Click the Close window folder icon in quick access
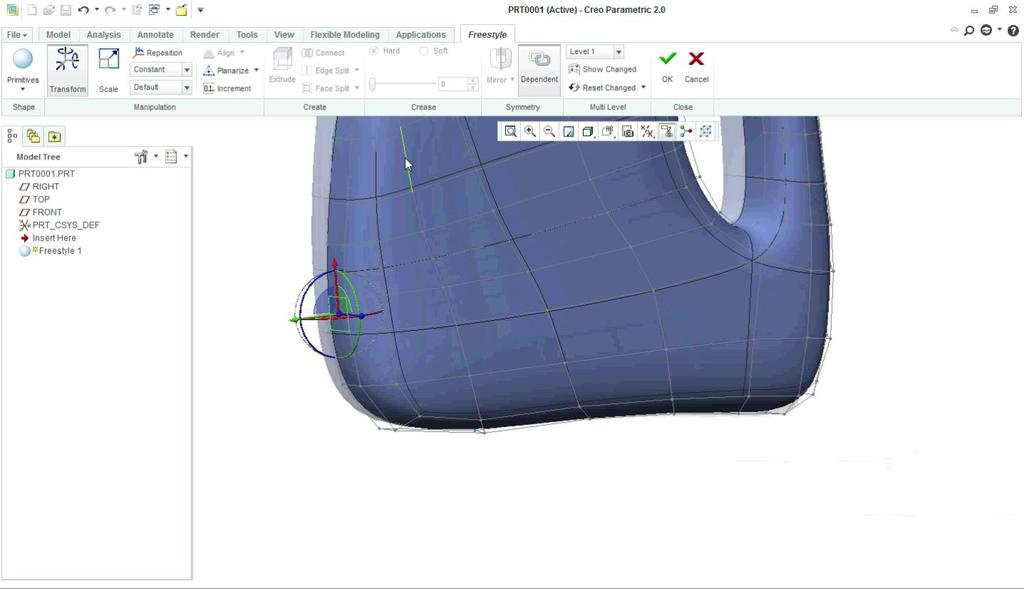1024x589 pixels. click(182, 10)
